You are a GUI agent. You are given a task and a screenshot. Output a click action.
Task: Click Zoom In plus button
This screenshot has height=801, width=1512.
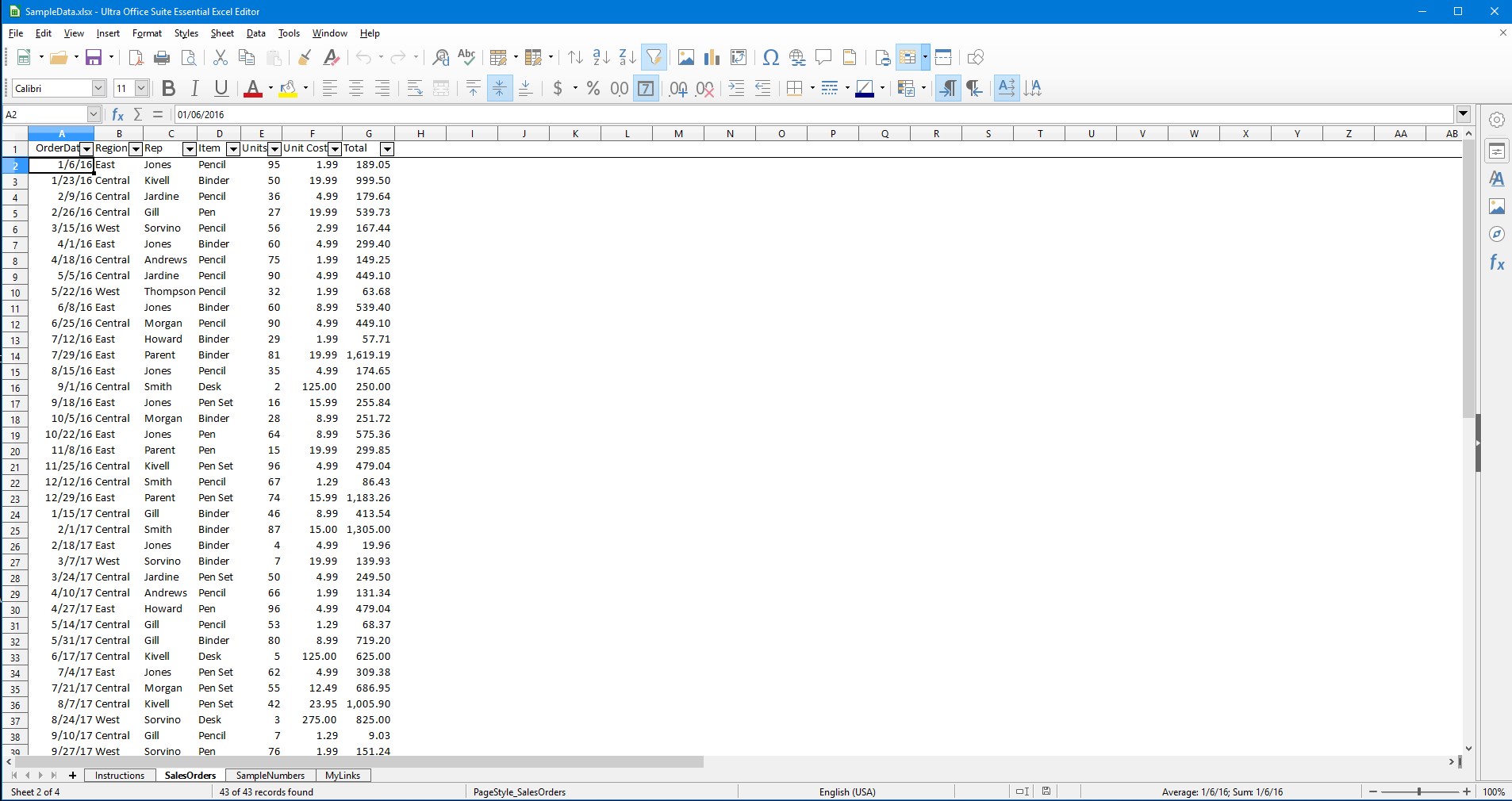coord(1467,791)
